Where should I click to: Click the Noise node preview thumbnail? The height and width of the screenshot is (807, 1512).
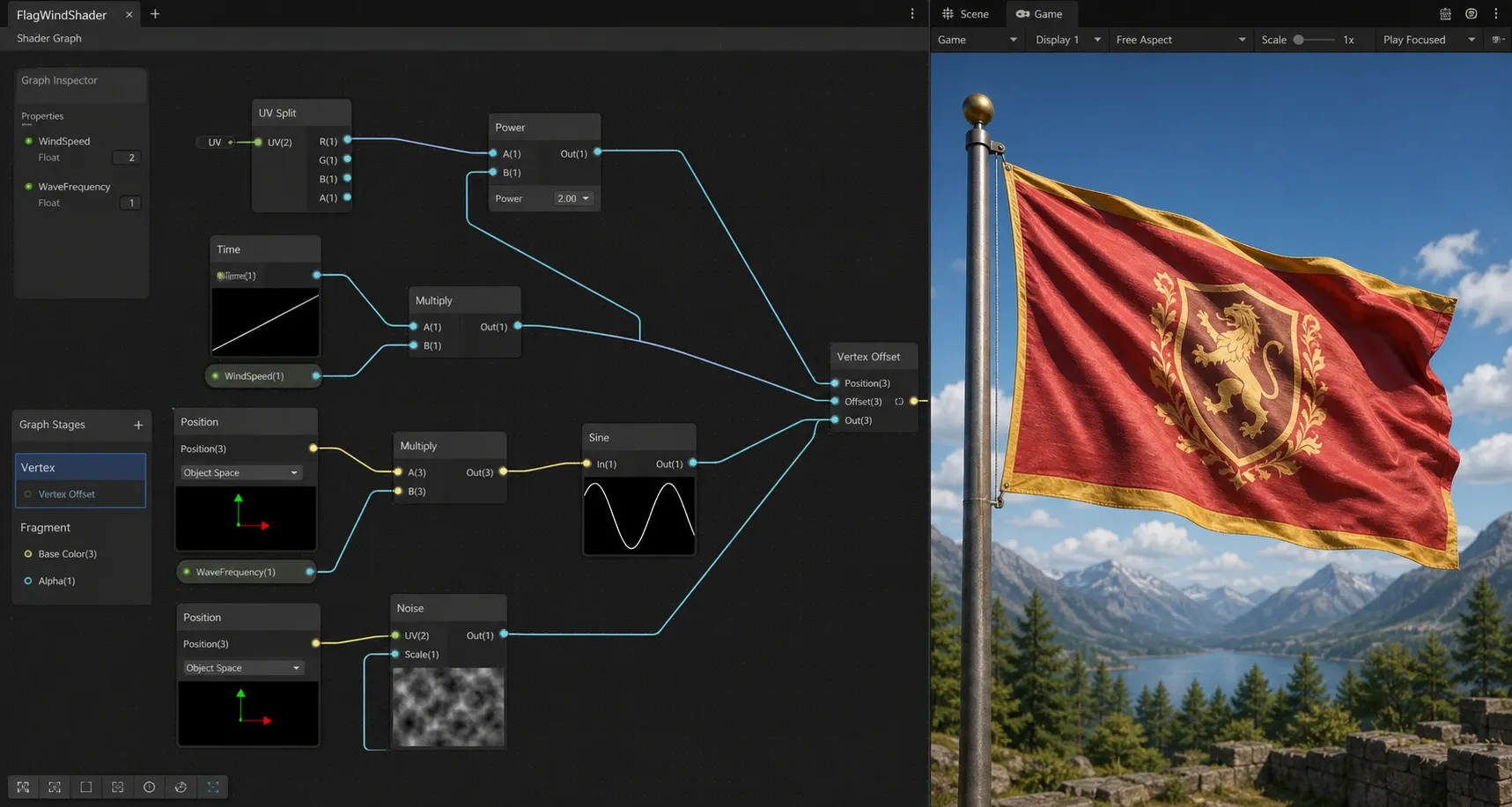tap(448, 707)
